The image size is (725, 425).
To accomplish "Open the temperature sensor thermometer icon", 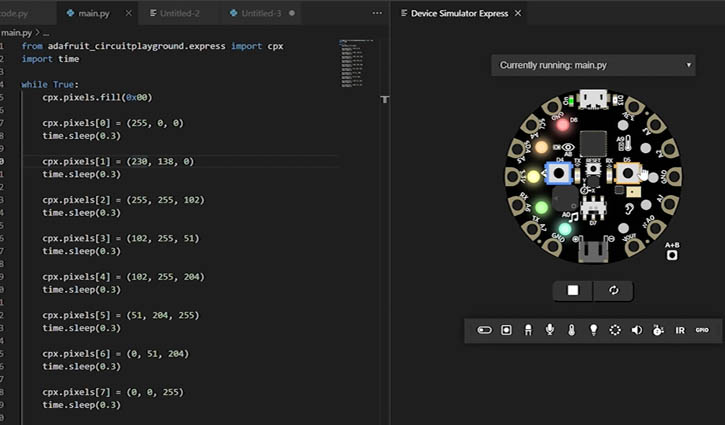I will [571, 330].
